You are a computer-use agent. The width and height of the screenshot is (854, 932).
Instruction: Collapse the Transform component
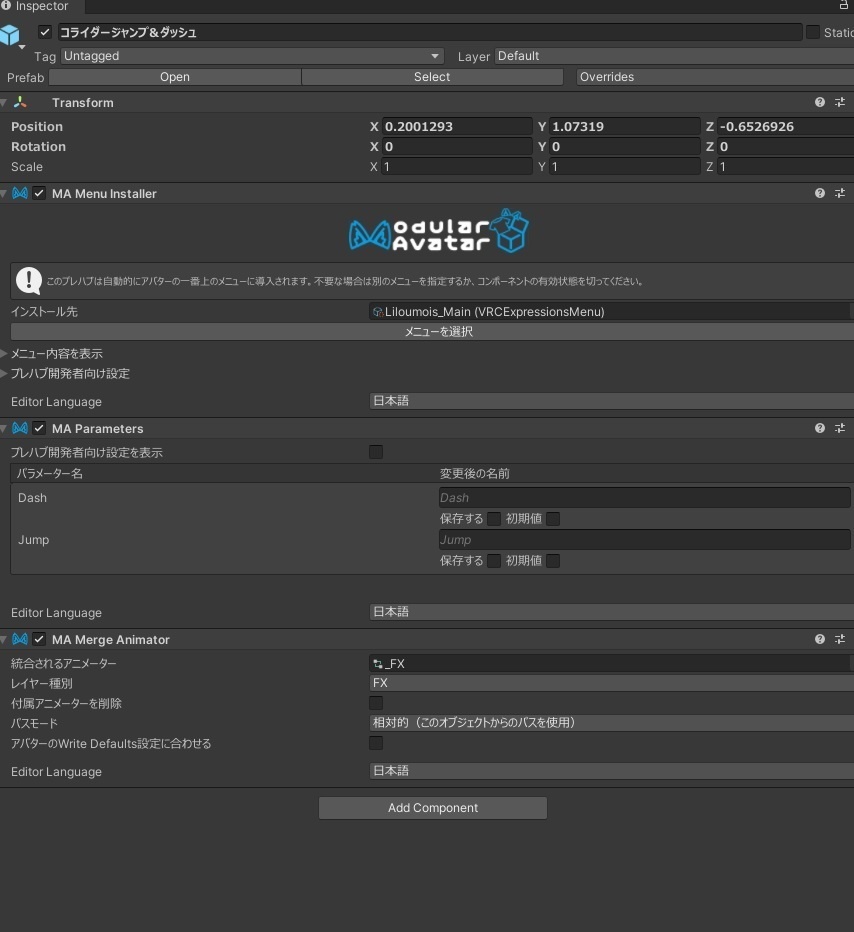tap(4, 102)
